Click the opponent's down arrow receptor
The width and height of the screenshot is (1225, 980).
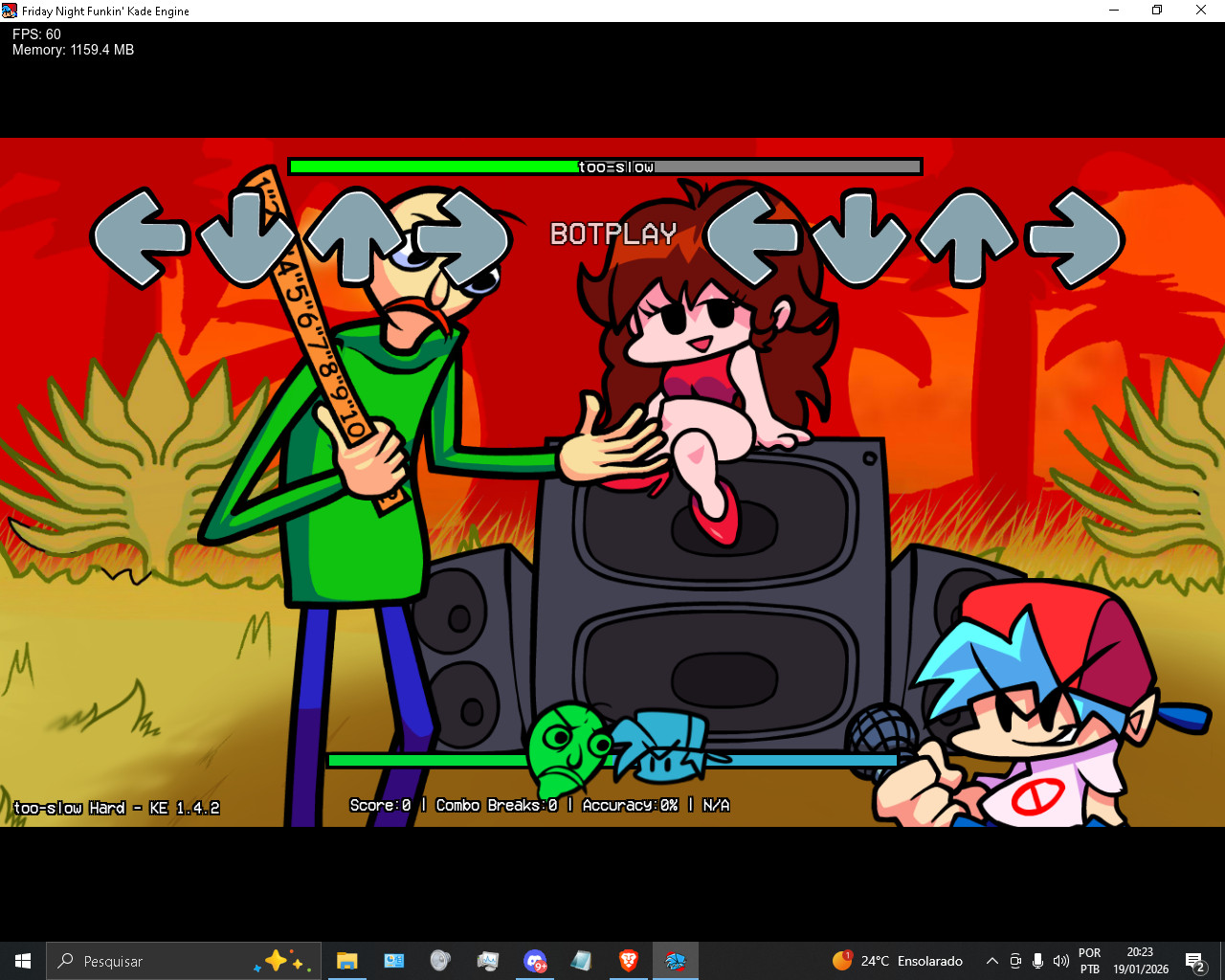click(x=246, y=238)
